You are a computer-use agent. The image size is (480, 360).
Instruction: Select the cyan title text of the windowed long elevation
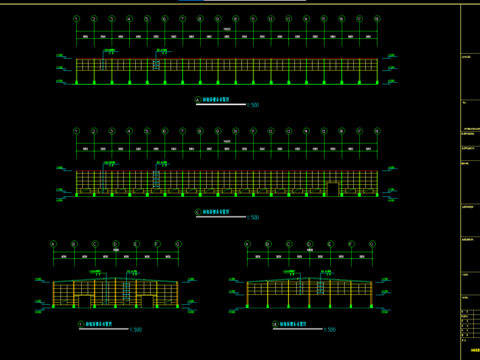click(216, 212)
